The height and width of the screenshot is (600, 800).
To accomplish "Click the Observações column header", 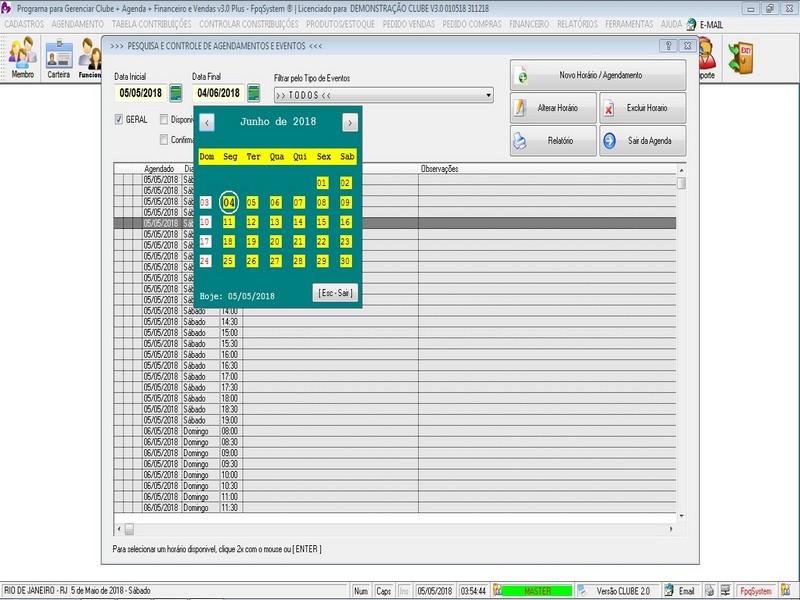I will coord(439,169).
